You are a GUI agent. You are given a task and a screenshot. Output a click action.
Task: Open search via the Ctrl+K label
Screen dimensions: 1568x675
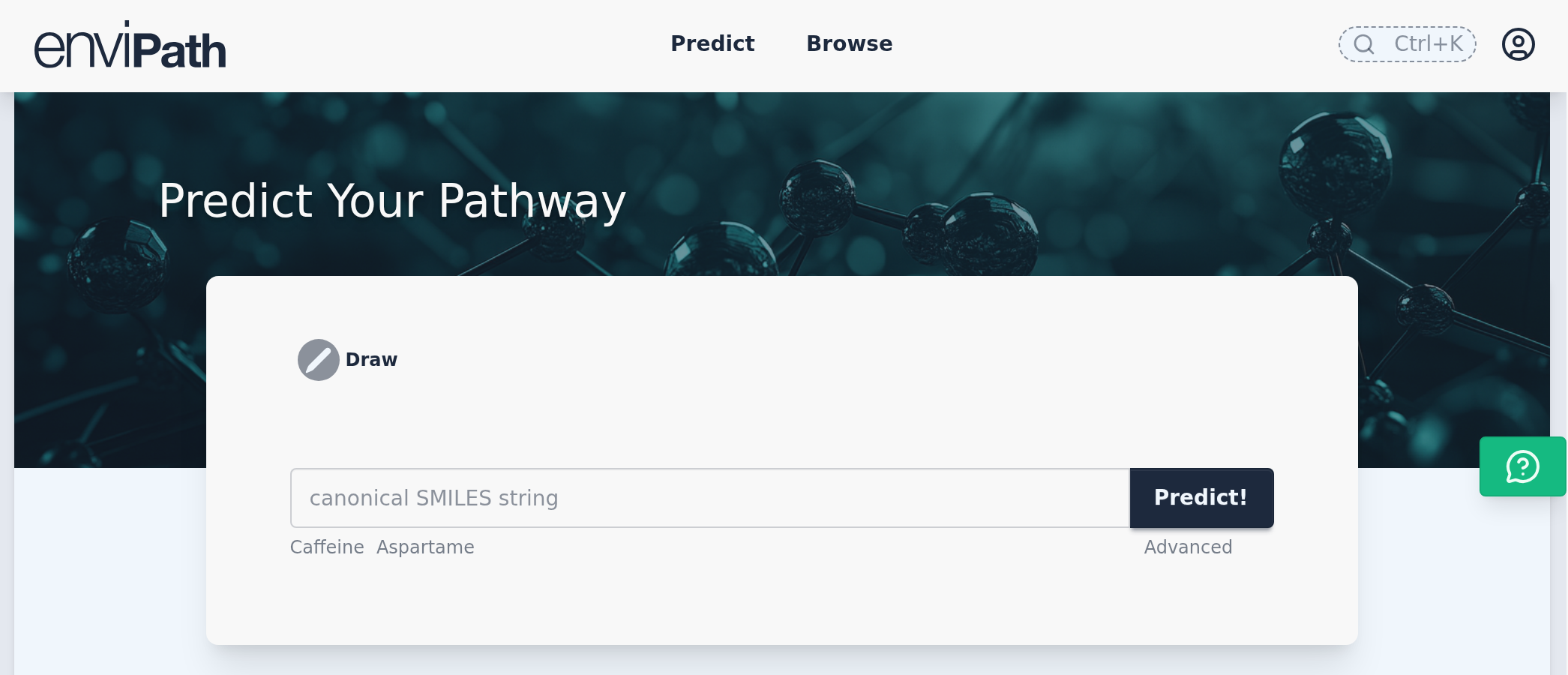(x=1428, y=44)
